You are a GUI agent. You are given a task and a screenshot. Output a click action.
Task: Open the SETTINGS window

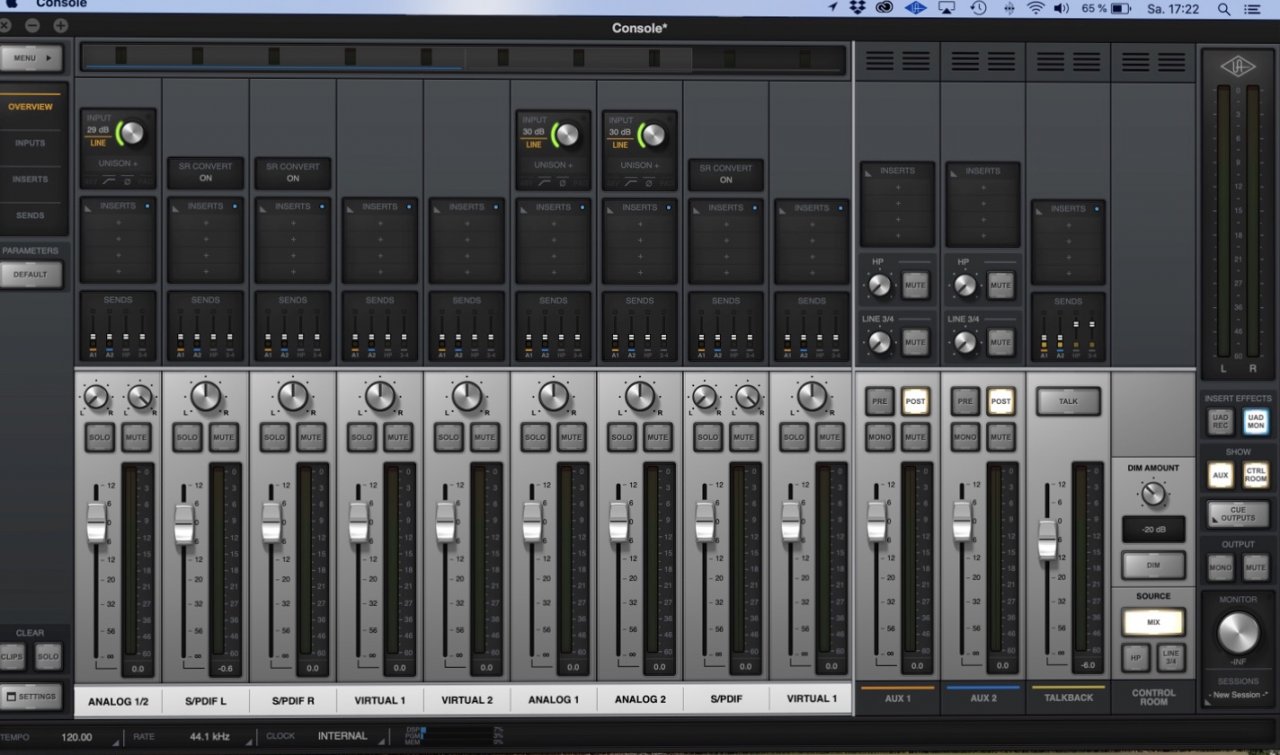click(x=31, y=696)
